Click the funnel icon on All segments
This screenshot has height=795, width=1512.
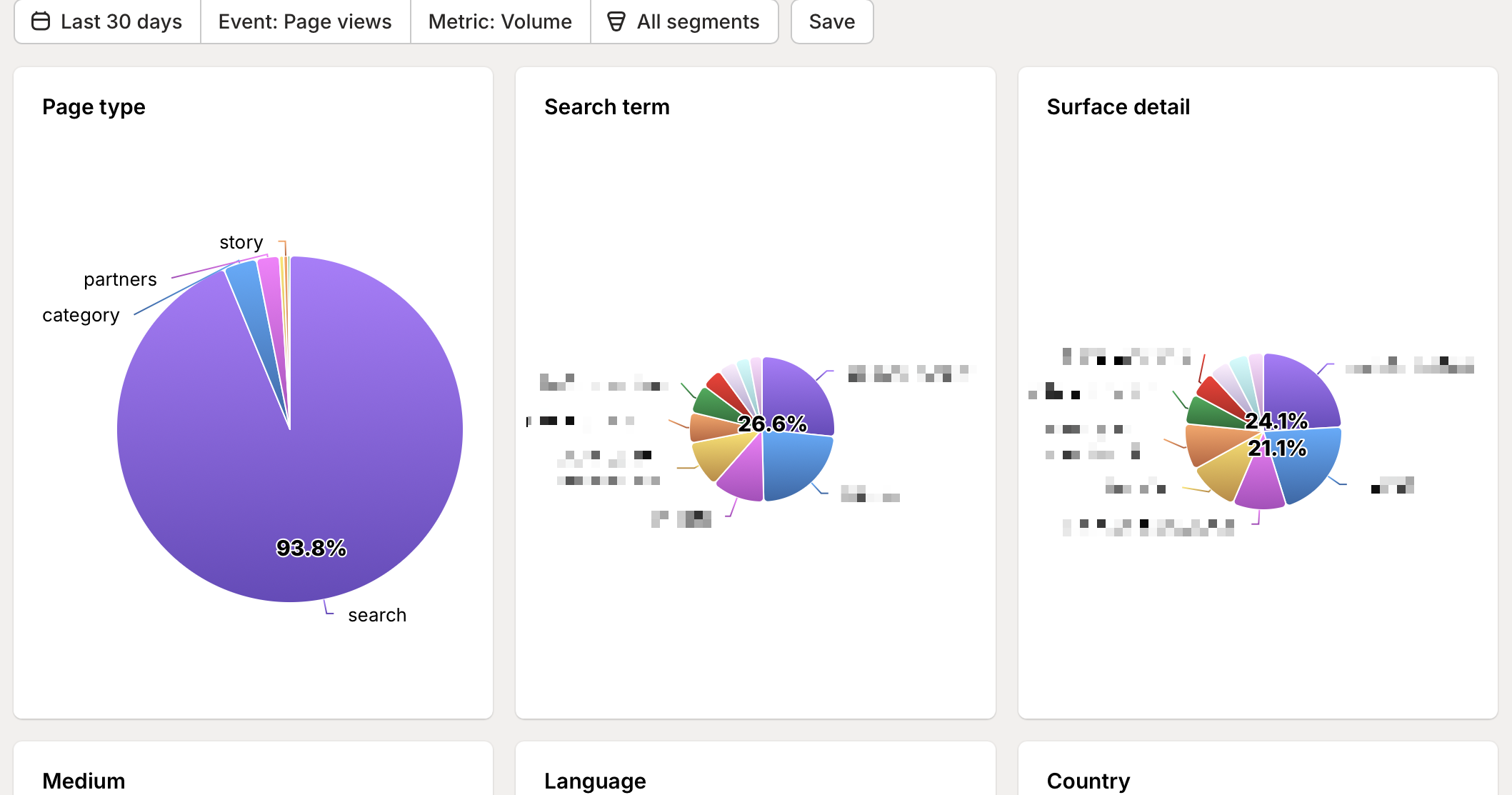(616, 21)
